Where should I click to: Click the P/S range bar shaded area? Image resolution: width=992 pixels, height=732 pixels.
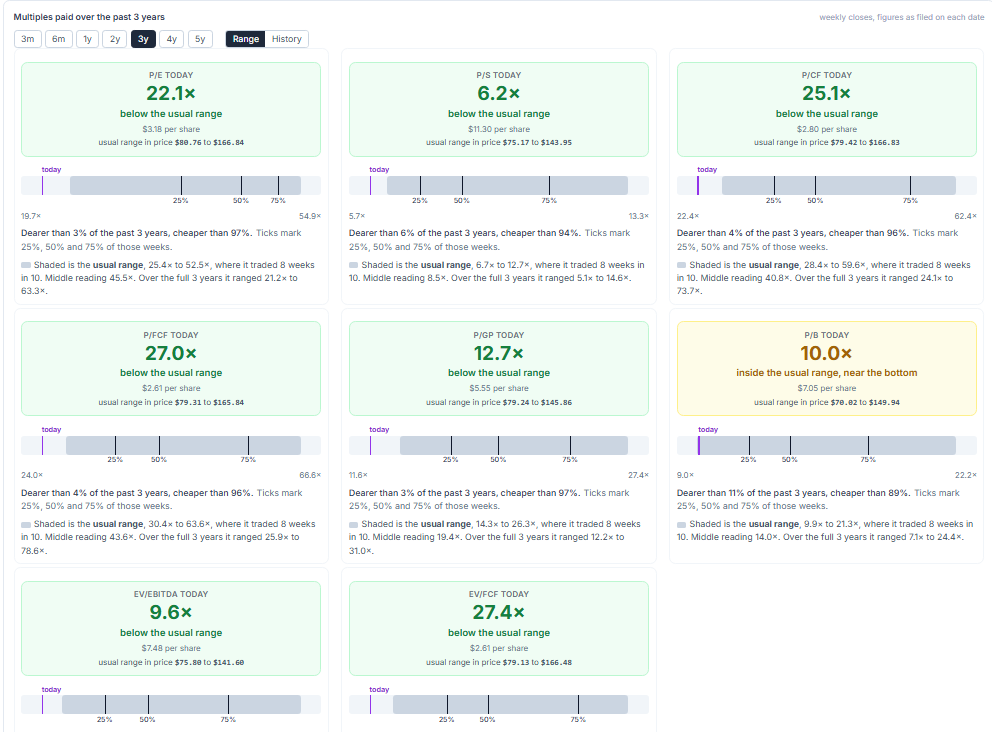tap(507, 185)
